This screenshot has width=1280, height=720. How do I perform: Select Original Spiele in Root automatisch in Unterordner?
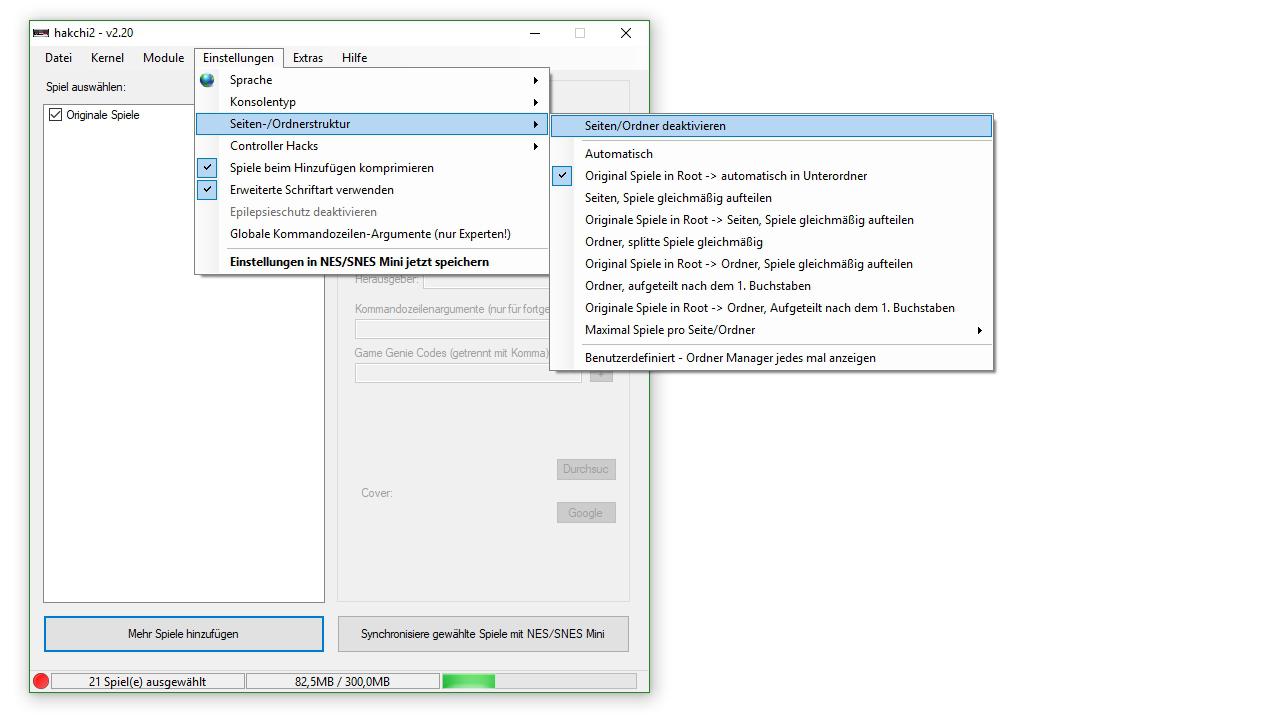772,176
